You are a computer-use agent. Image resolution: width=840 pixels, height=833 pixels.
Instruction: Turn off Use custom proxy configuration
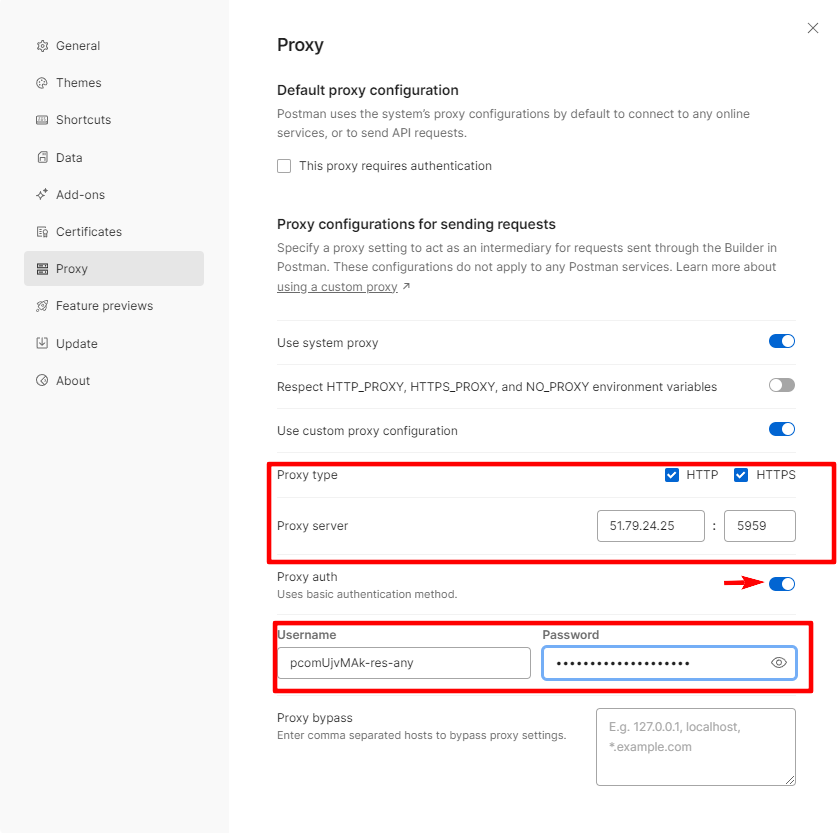[x=781, y=430]
